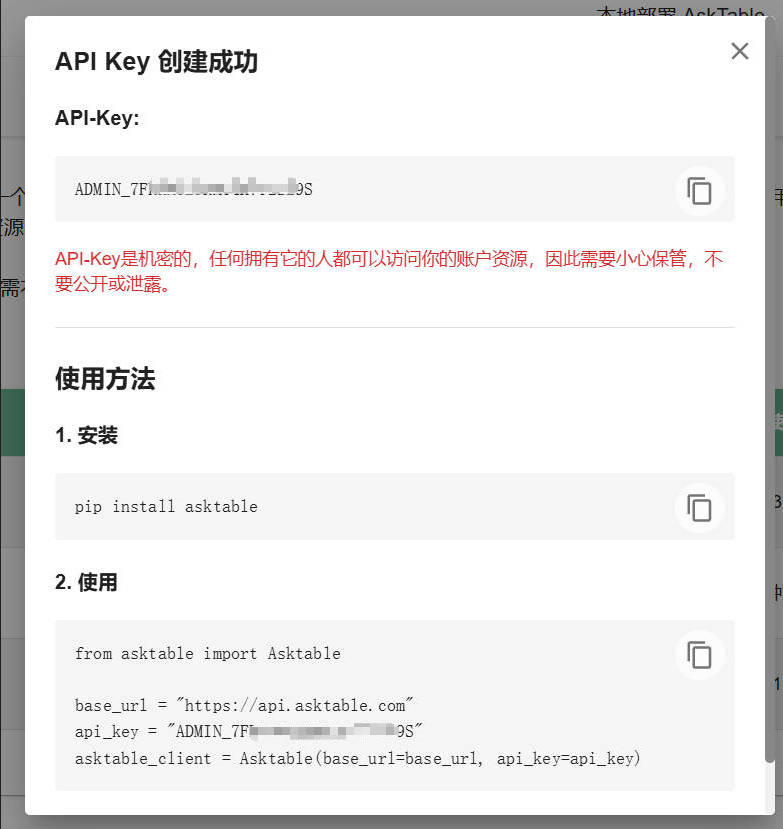Copy the Python usage code snippet
783x829 pixels.
point(699,655)
